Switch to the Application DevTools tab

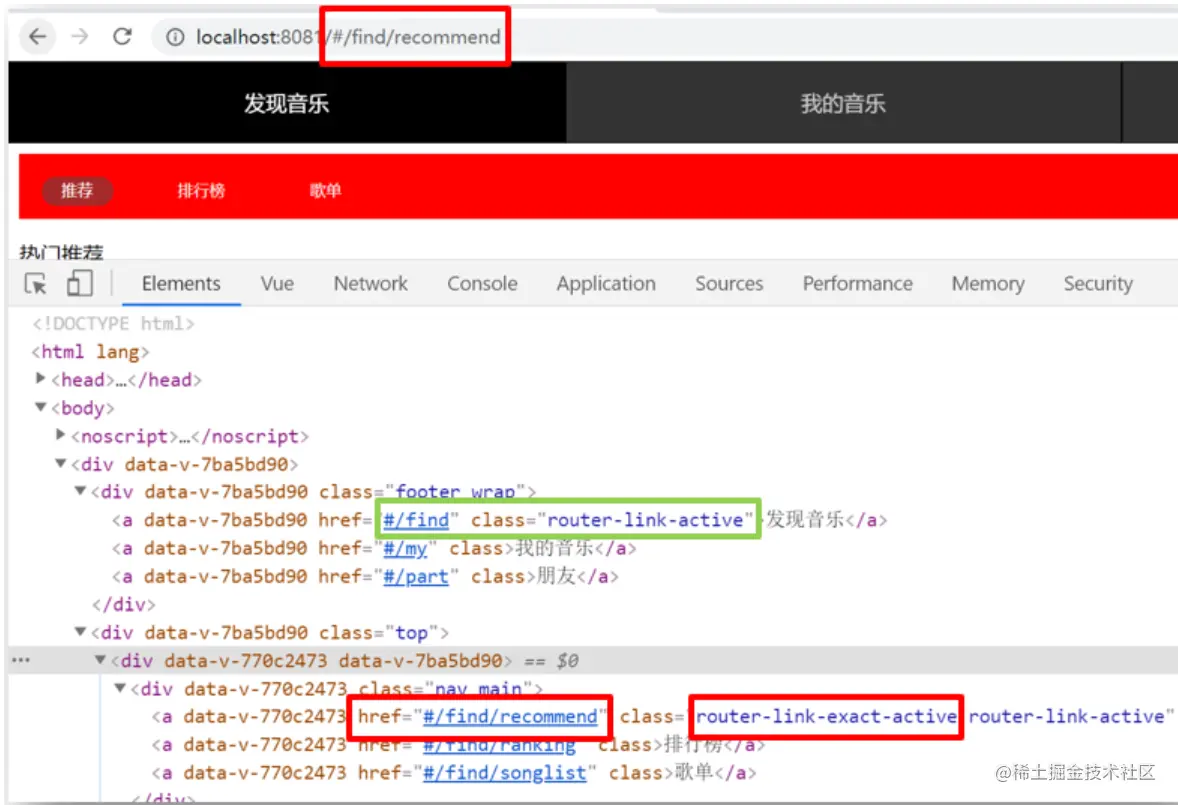coord(606,284)
